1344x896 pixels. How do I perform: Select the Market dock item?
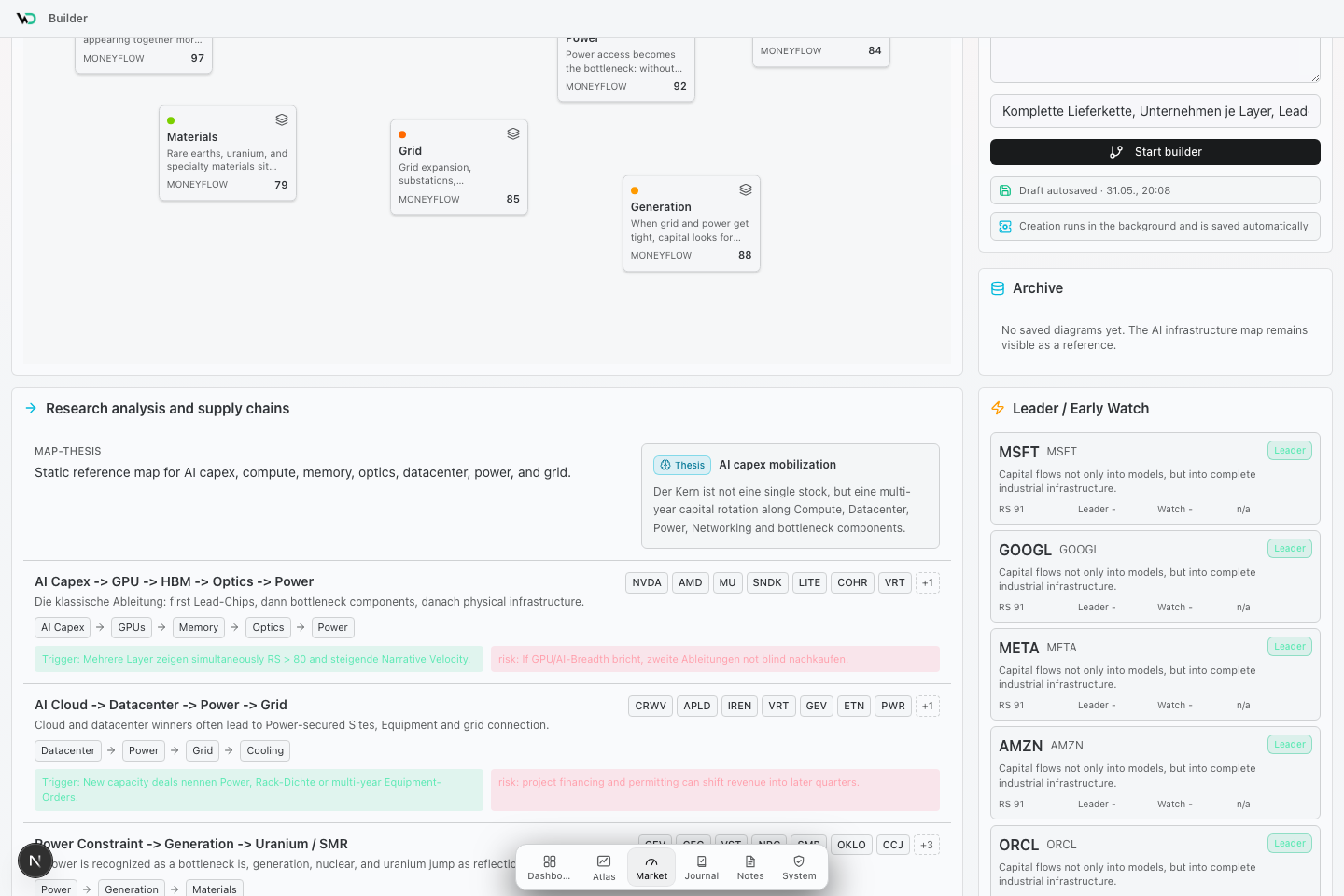coord(651,868)
